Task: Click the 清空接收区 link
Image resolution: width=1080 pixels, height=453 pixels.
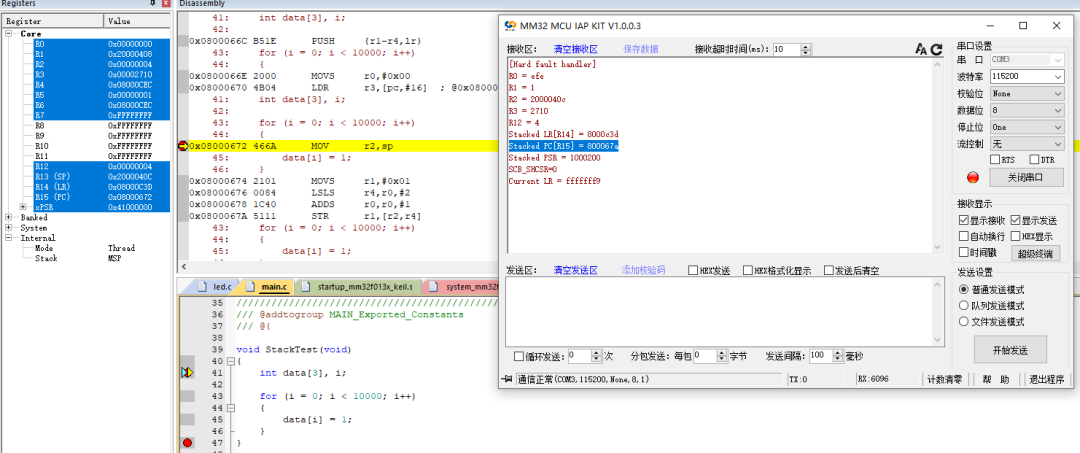Action: coord(575,49)
